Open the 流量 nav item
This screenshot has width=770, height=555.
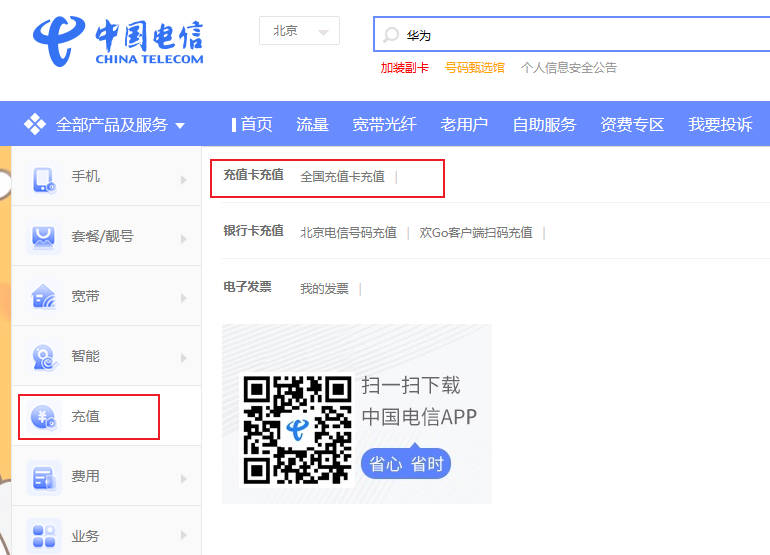312,124
